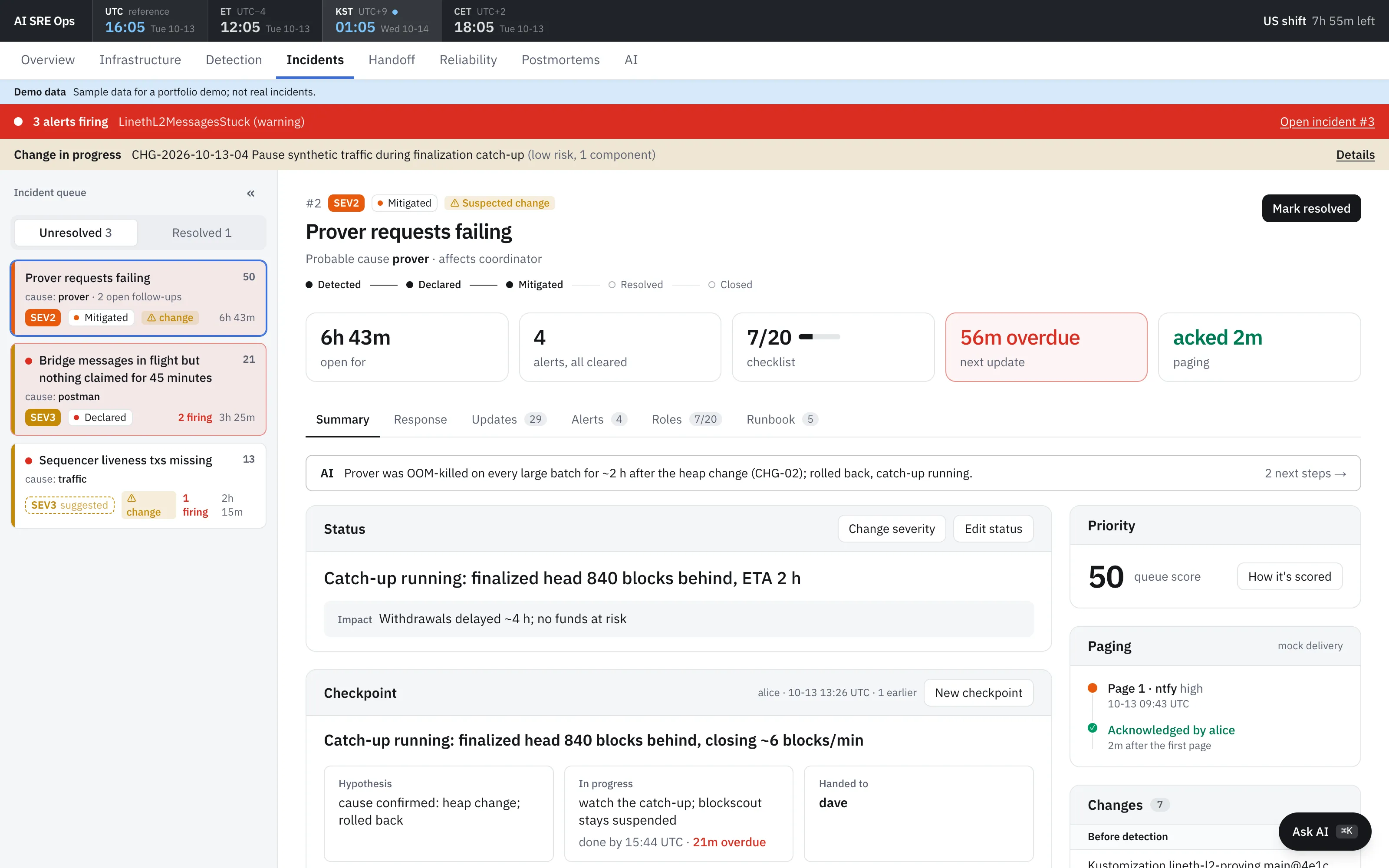Click the SEV3 suggested badge

point(69,505)
